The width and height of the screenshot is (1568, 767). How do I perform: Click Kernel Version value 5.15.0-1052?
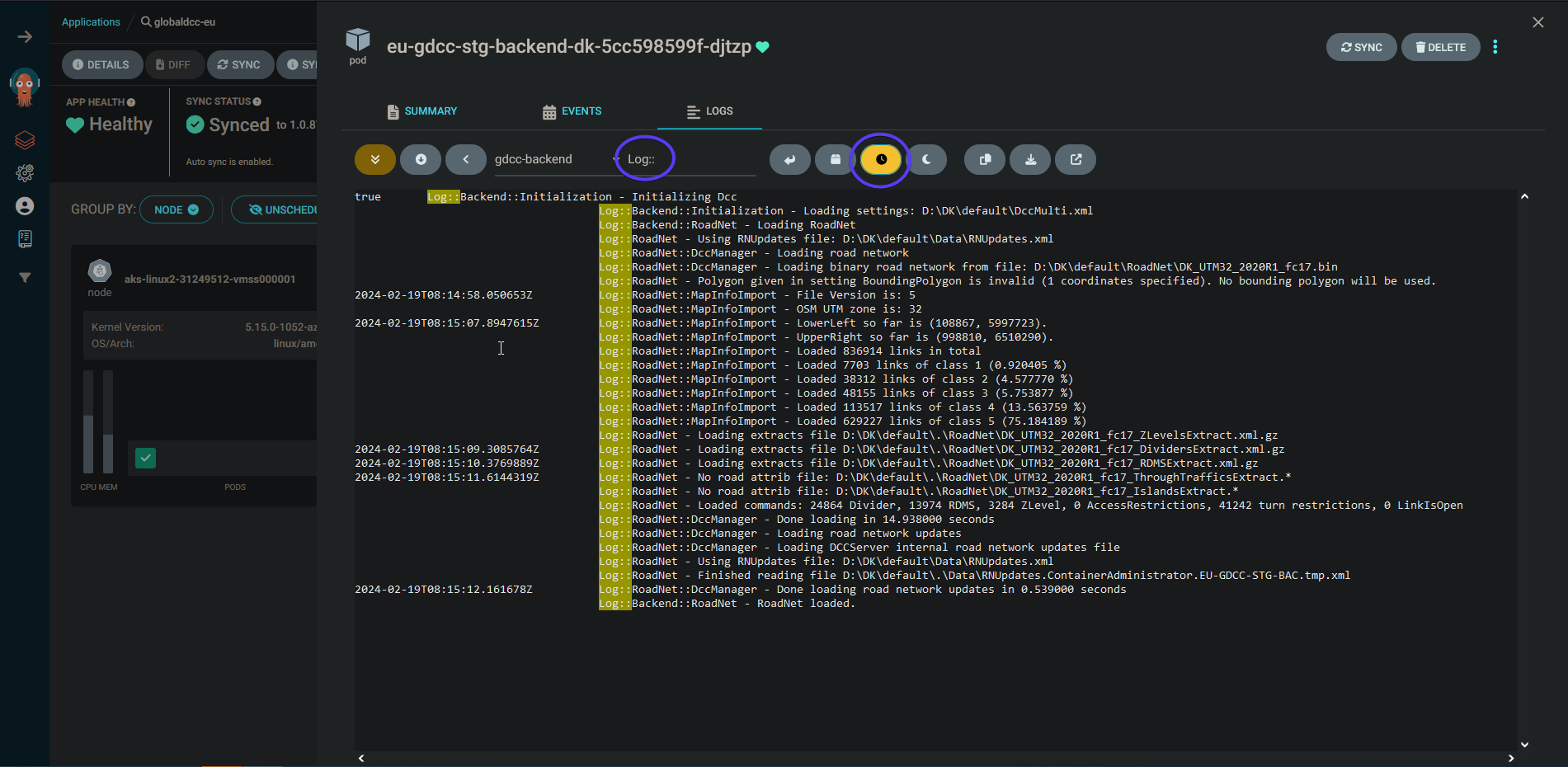[280, 327]
